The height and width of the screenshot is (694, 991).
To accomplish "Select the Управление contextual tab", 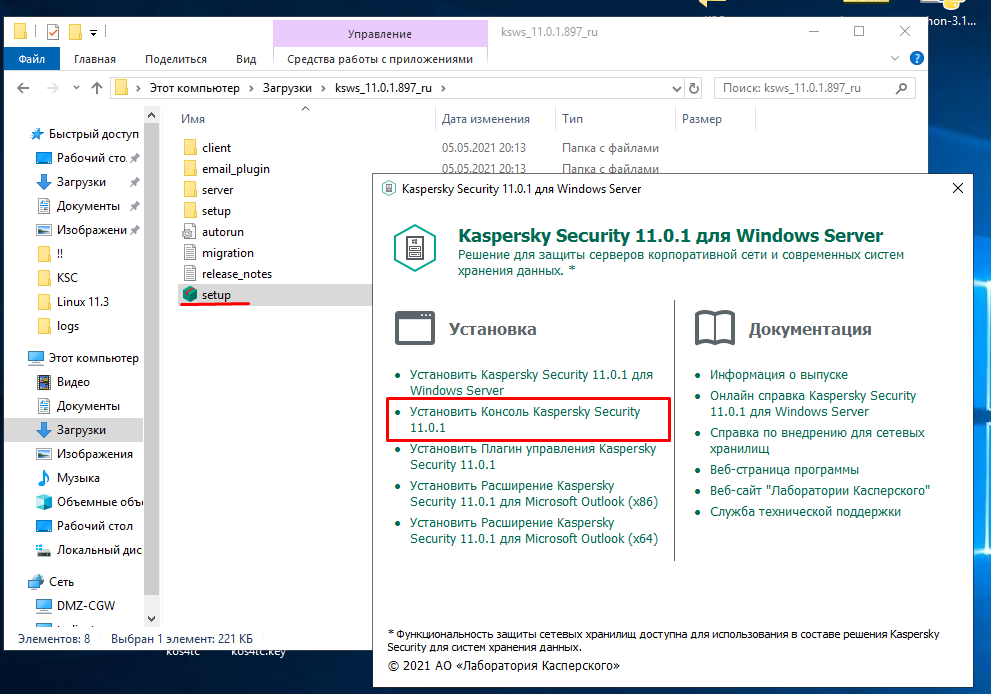I will pyautogui.click(x=380, y=34).
